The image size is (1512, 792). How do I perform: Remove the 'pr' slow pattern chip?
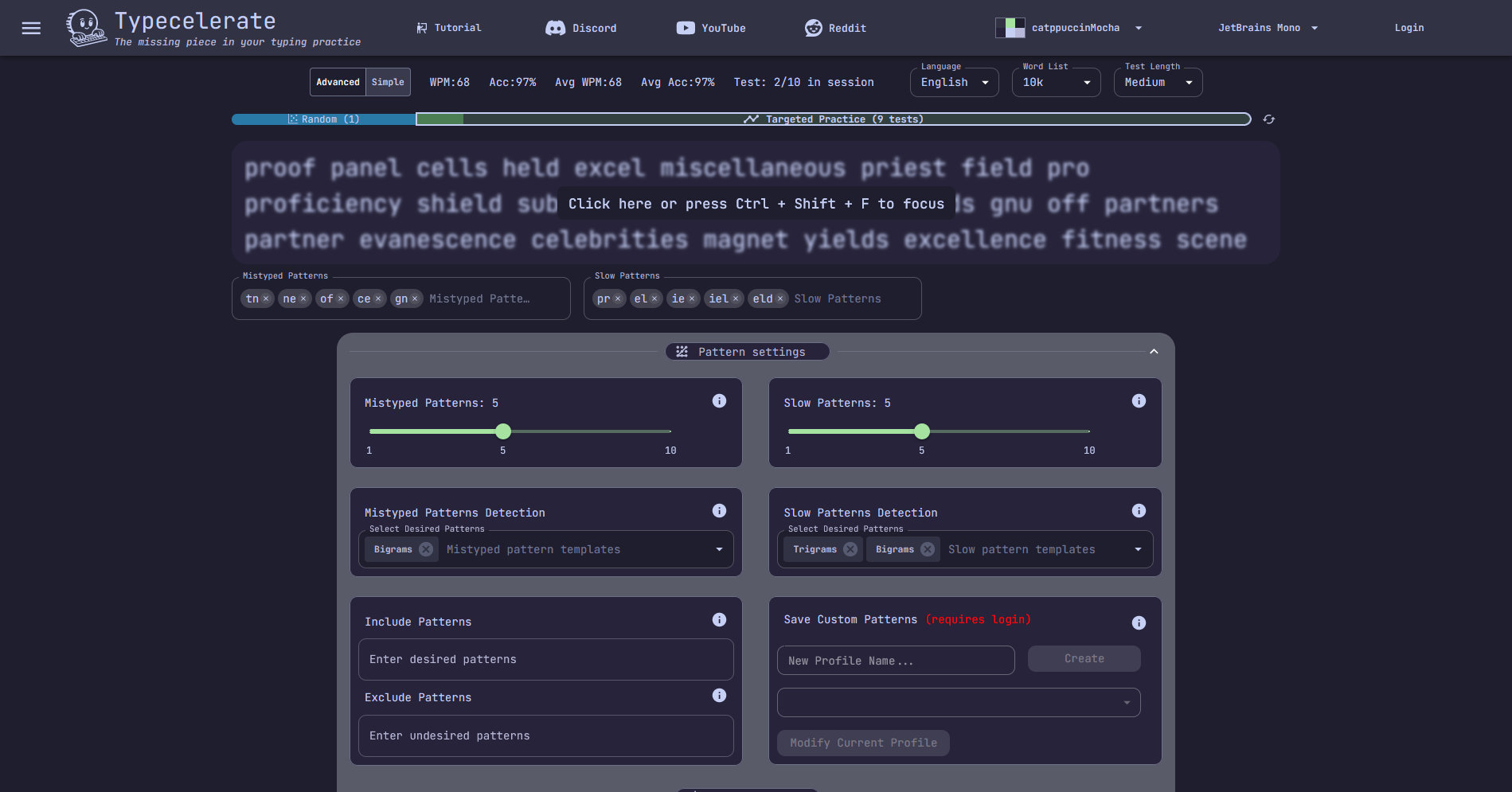coord(618,299)
